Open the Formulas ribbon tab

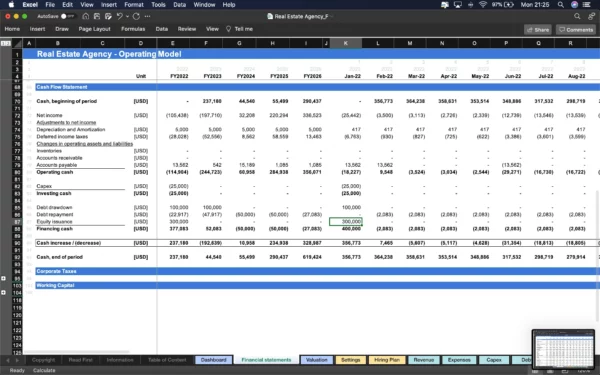pyautogui.click(x=133, y=29)
